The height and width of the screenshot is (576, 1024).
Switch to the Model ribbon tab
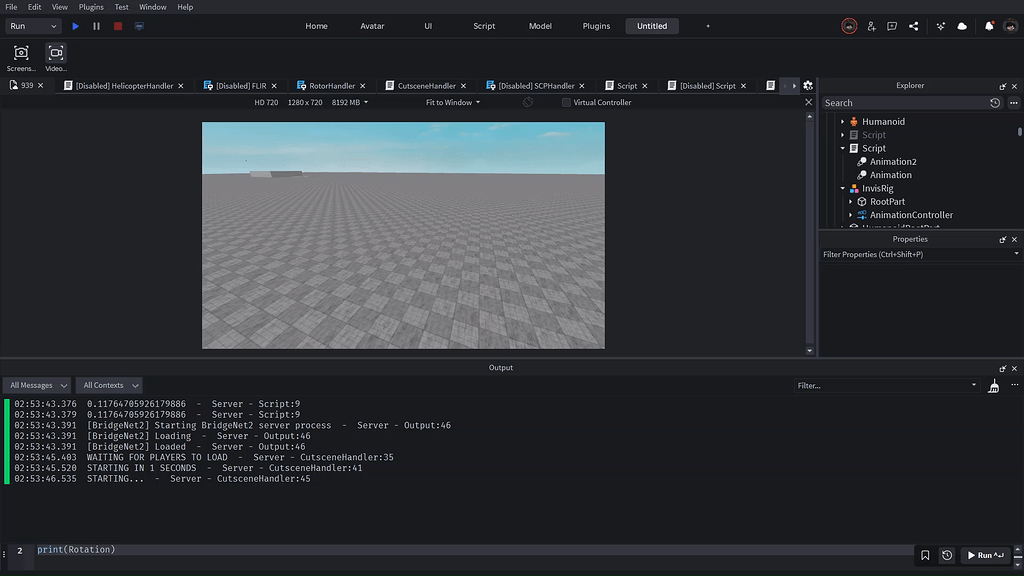[540, 26]
